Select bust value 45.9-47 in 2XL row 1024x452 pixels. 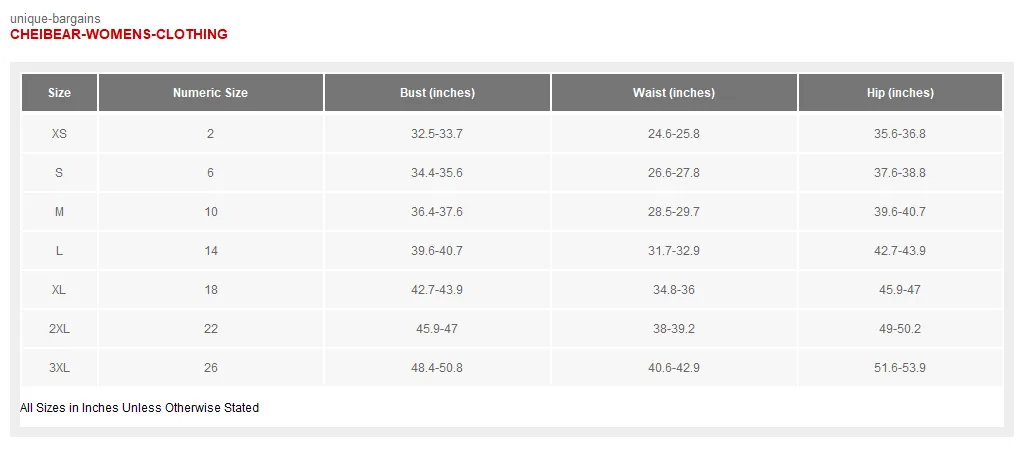[437, 329]
